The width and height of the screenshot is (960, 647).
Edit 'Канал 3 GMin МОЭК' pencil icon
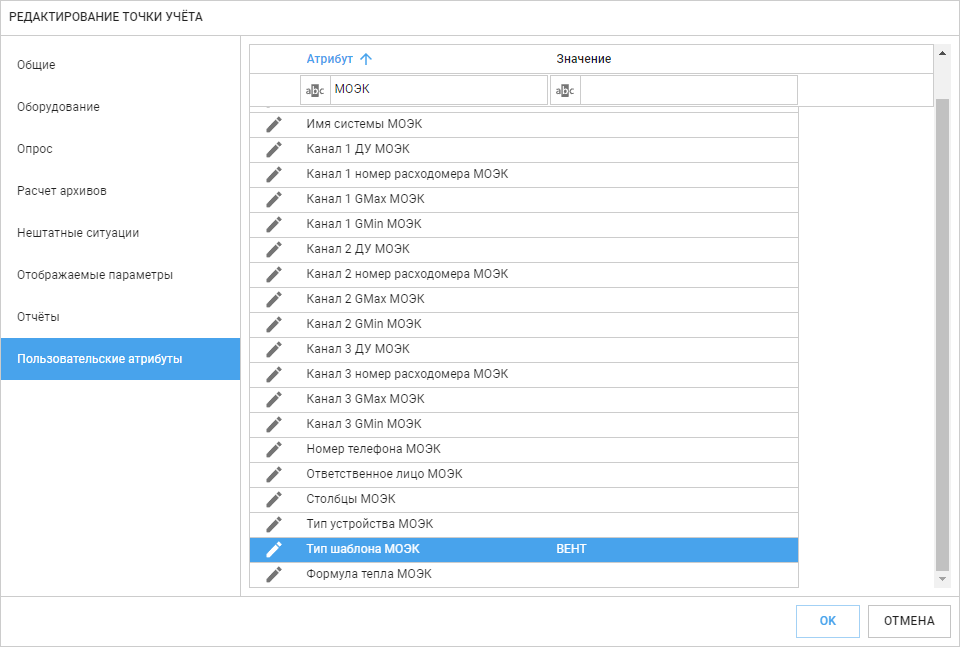[274, 424]
